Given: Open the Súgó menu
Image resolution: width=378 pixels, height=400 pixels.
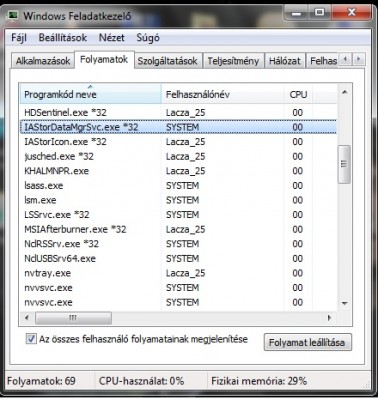Looking at the screenshot, I should pos(148,37).
